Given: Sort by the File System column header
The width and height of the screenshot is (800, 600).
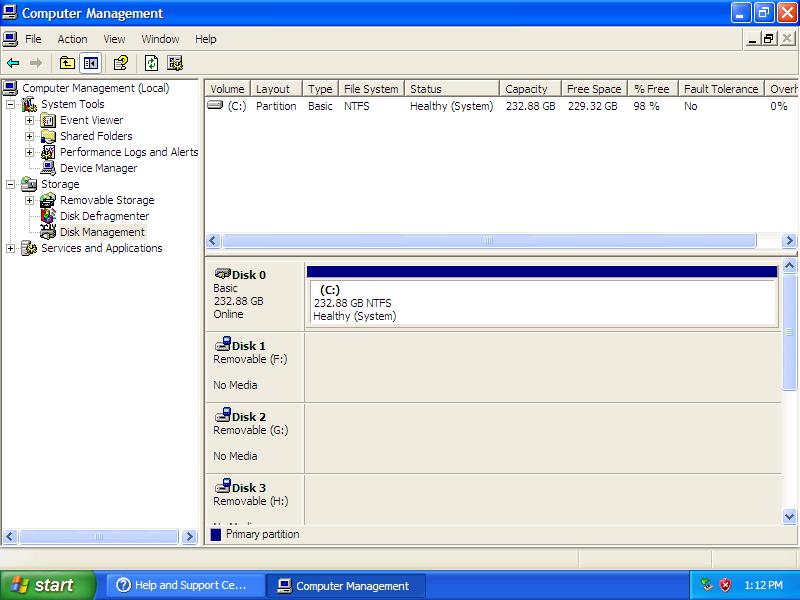Looking at the screenshot, I should 371,89.
